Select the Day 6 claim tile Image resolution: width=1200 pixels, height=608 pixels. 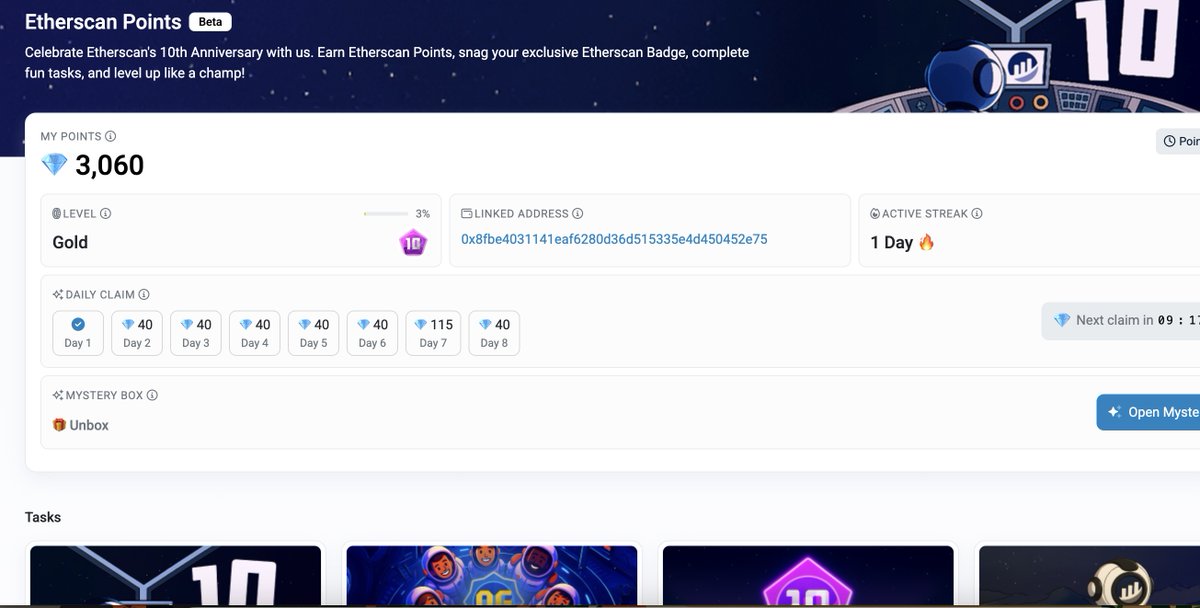click(x=373, y=333)
